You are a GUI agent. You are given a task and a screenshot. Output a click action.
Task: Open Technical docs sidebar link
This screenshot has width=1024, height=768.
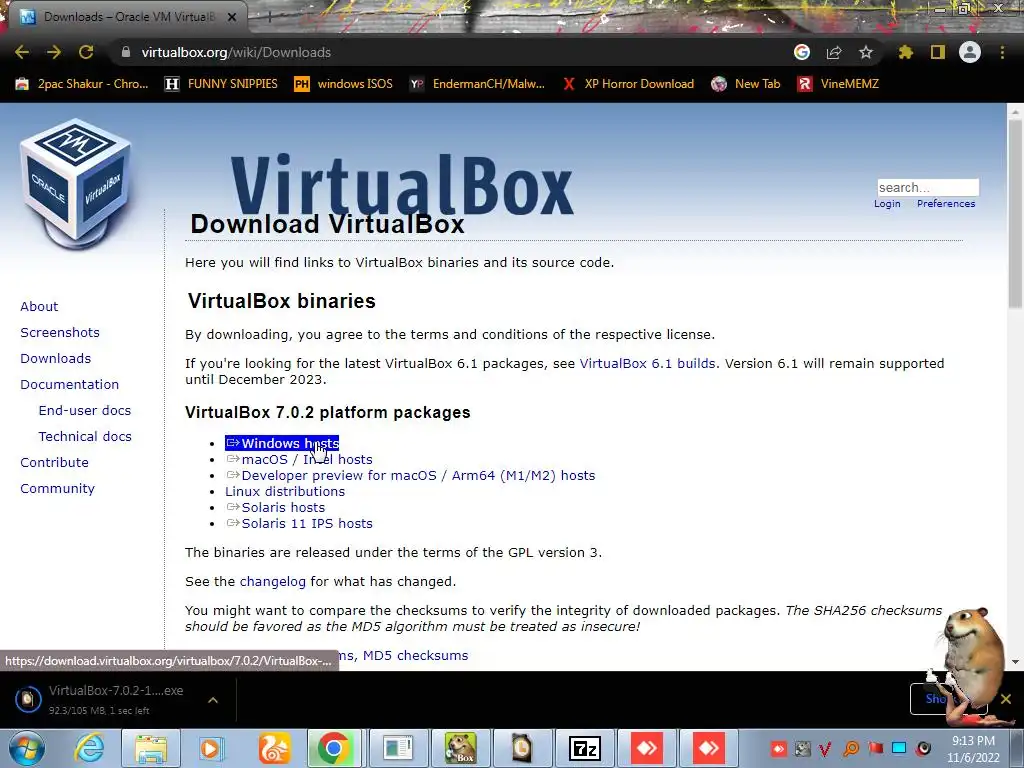pyautogui.click(x=85, y=436)
